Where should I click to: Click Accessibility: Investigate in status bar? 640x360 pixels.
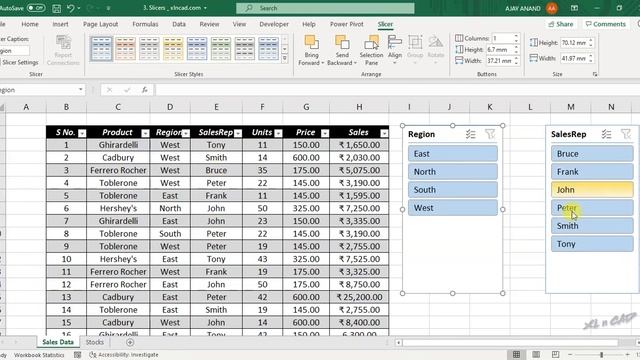[124, 355]
